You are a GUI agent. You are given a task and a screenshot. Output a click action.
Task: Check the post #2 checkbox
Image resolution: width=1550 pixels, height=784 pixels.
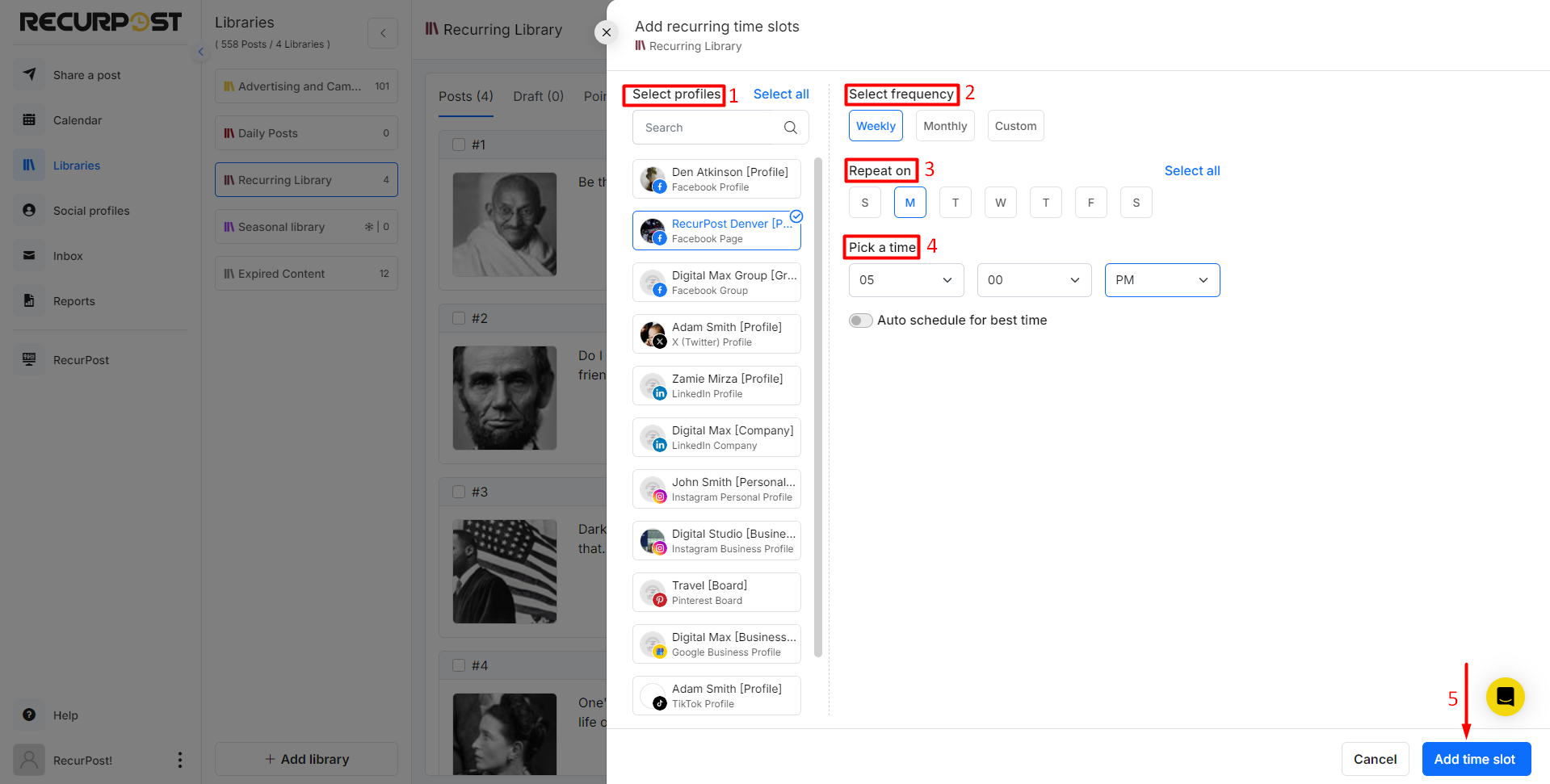coord(459,318)
